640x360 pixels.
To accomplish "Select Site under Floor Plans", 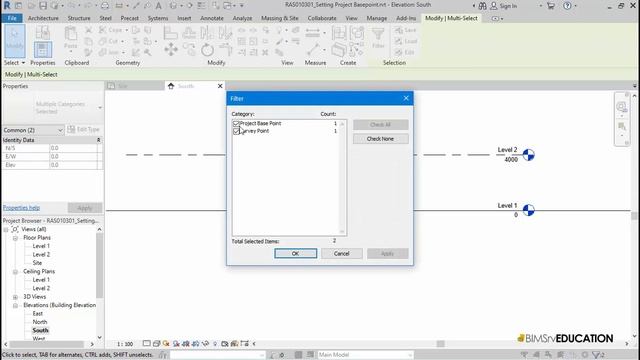I will pyautogui.click(x=37, y=263).
